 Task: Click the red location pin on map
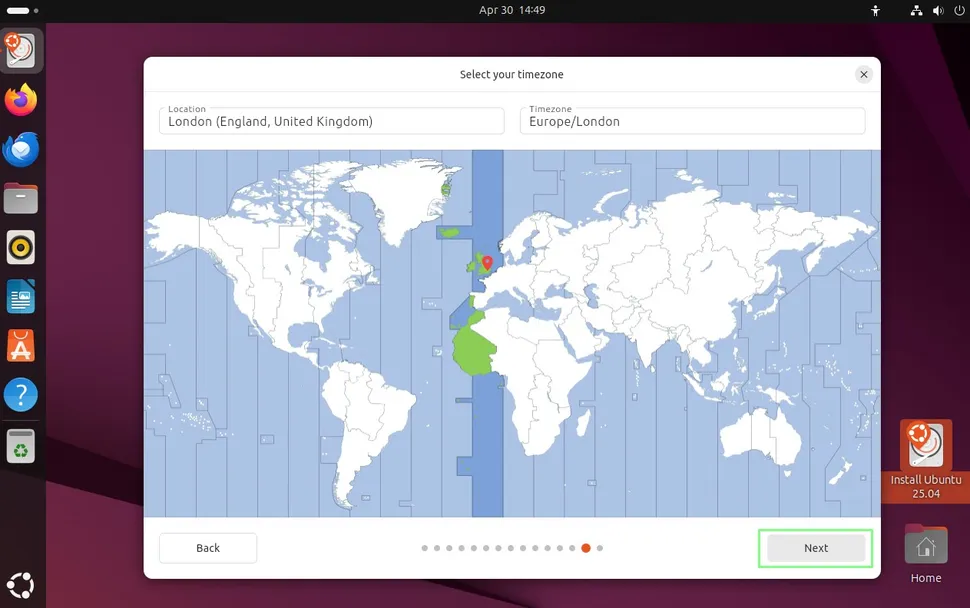487,263
